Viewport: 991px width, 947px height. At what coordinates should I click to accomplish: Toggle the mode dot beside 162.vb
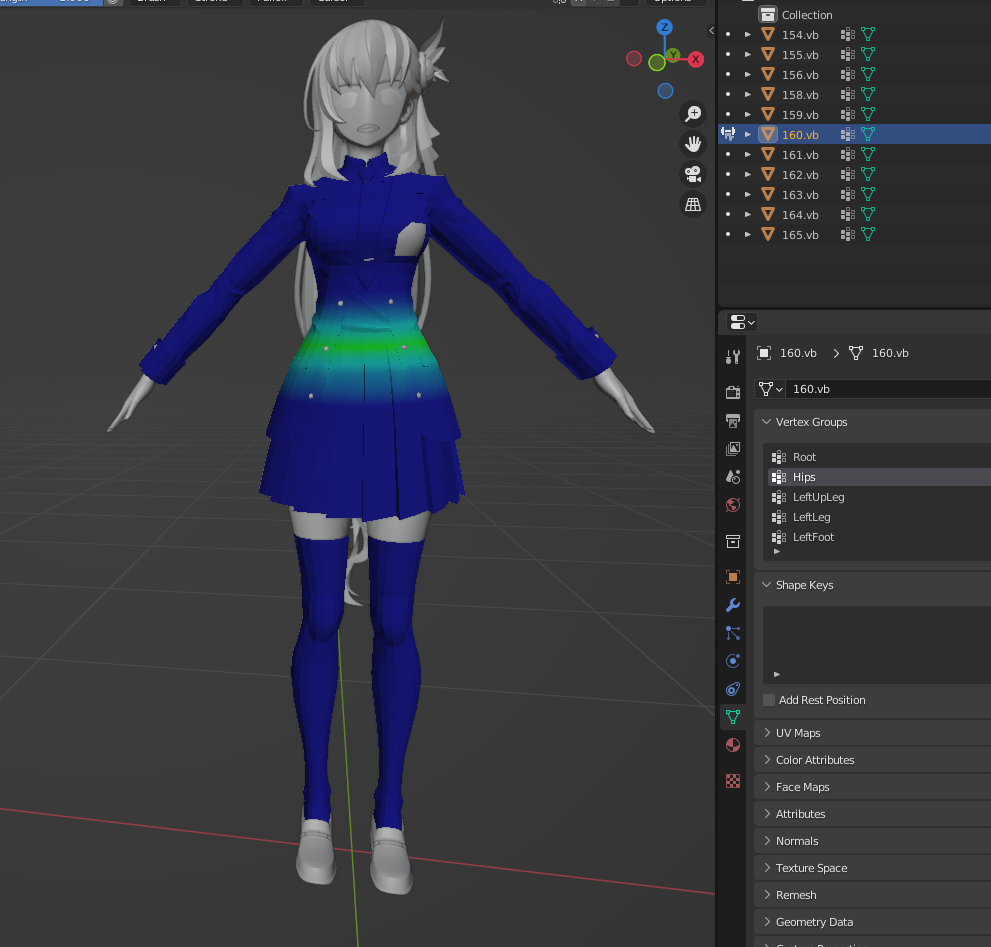point(728,174)
